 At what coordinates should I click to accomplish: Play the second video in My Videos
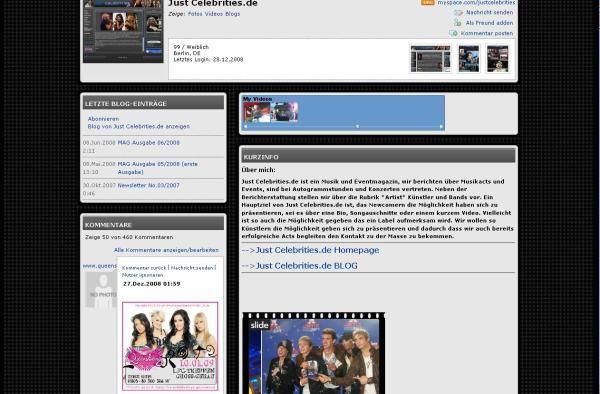tap(284, 112)
